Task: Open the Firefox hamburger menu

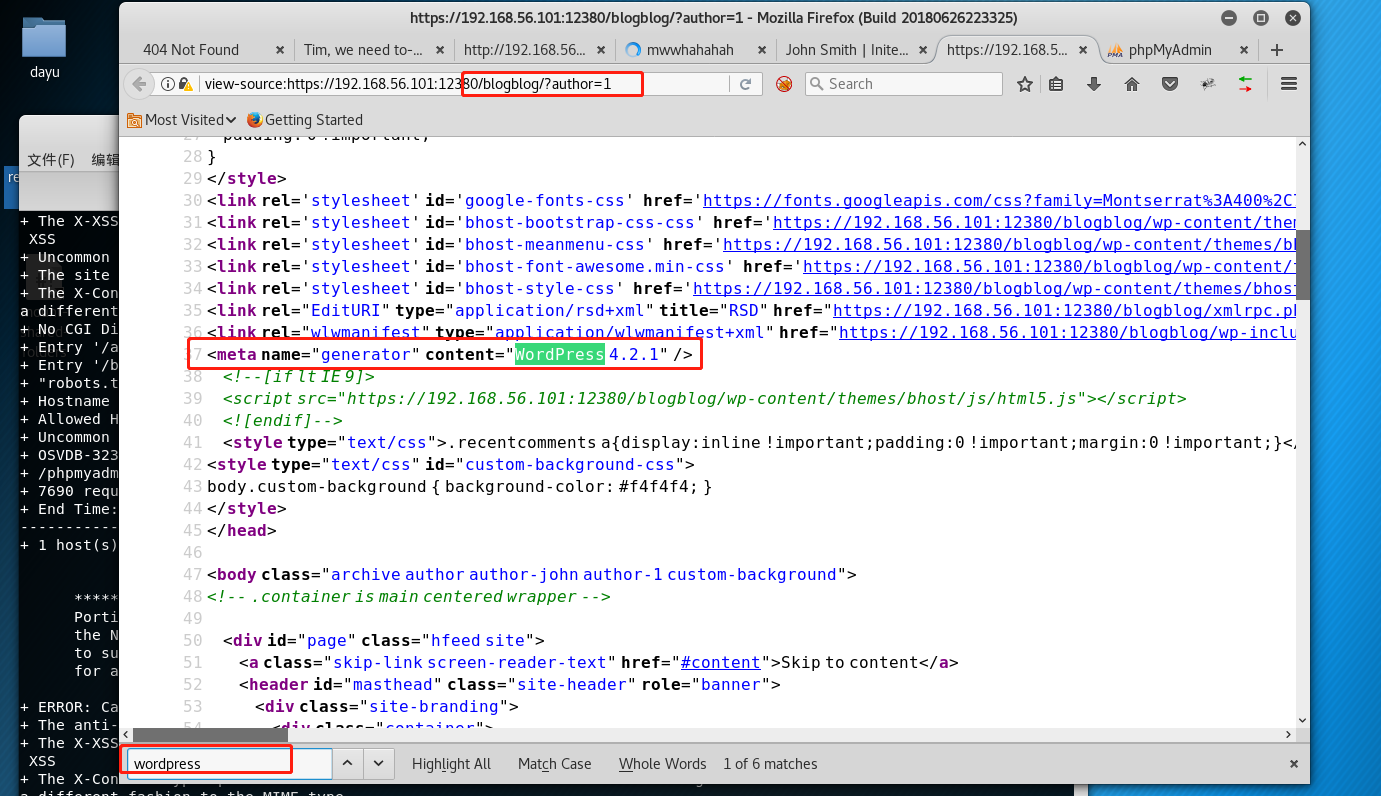Action: [1289, 84]
